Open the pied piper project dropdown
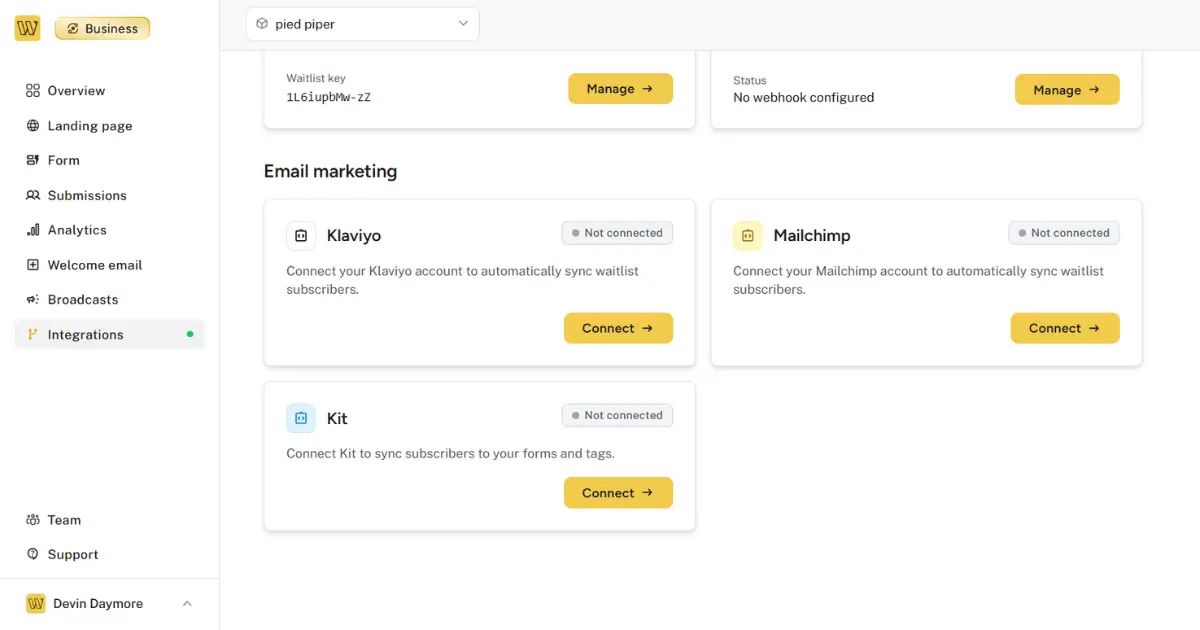Viewport: 1200px width, 630px height. (x=362, y=22)
